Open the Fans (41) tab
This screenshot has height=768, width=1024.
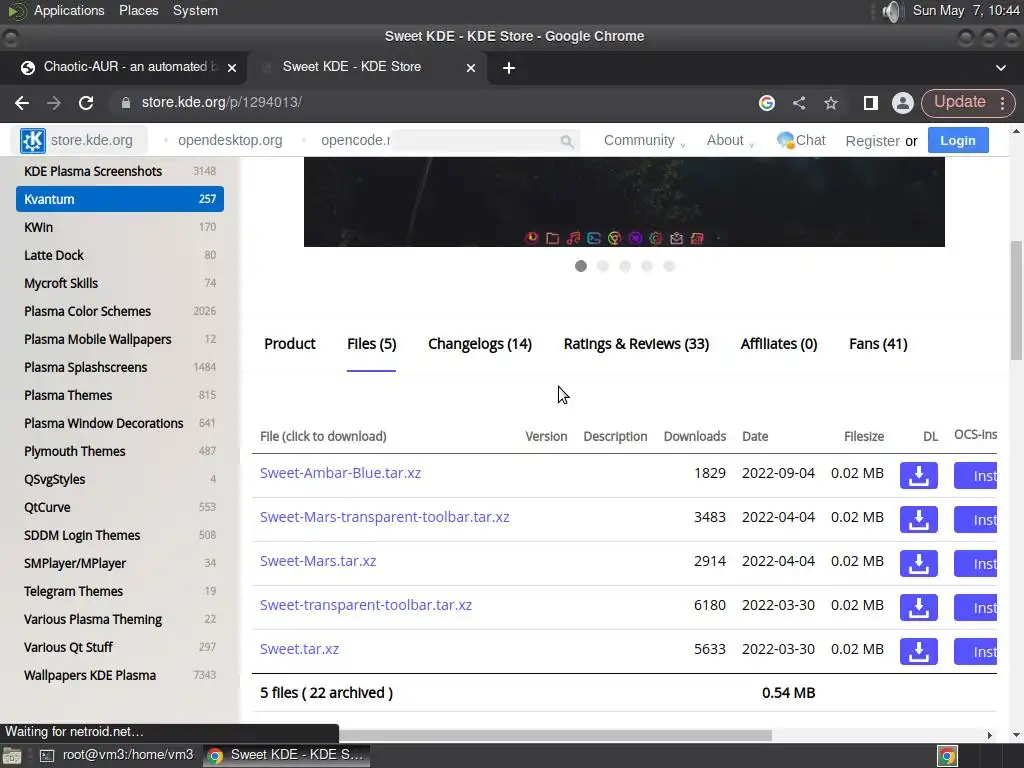point(878,344)
